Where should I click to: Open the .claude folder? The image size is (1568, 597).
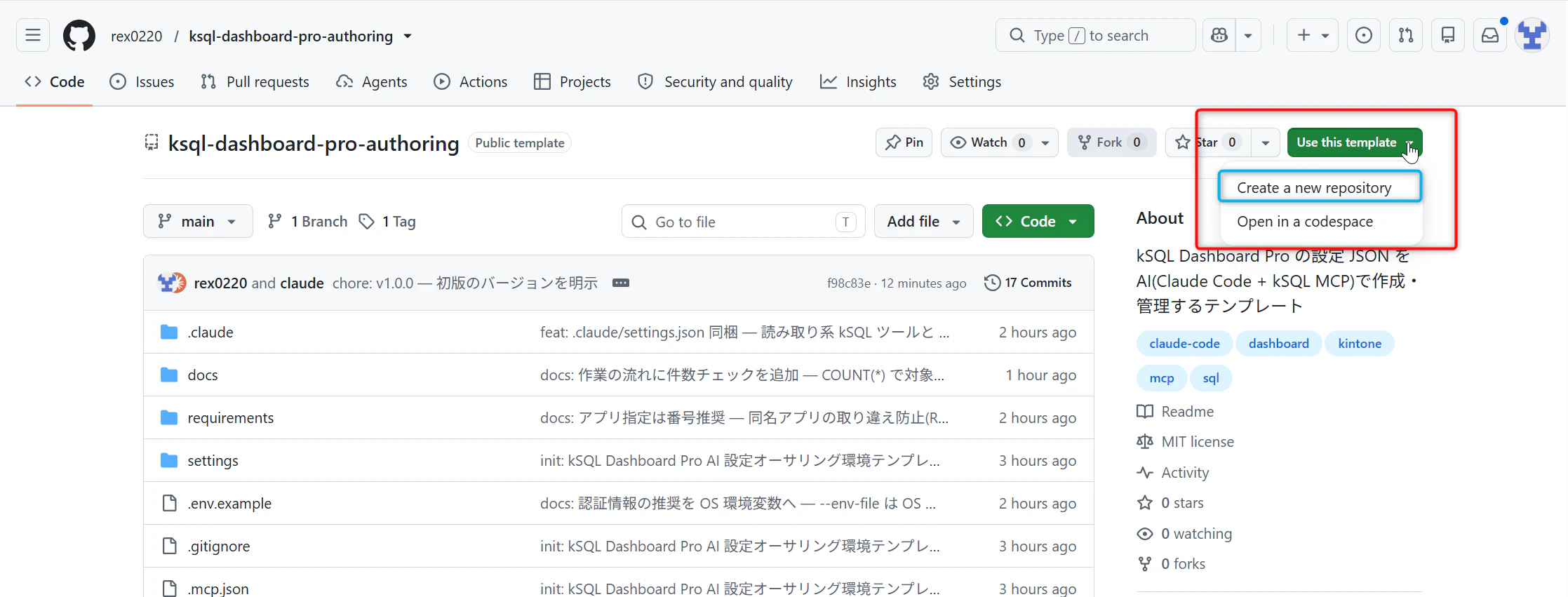(x=210, y=332)
